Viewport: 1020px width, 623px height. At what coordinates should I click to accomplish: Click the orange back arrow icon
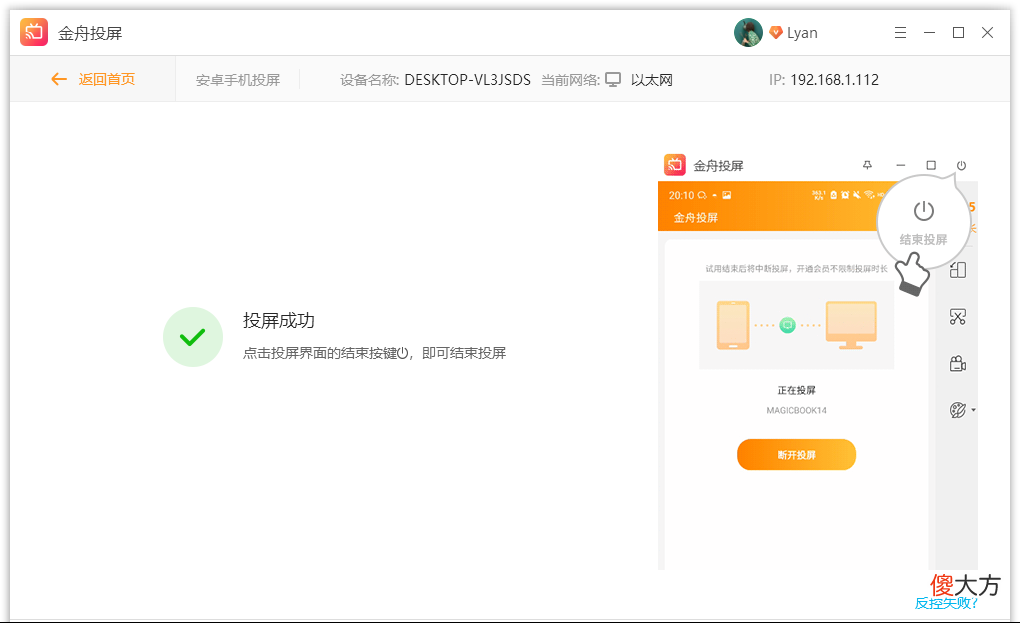coord(59,79)
